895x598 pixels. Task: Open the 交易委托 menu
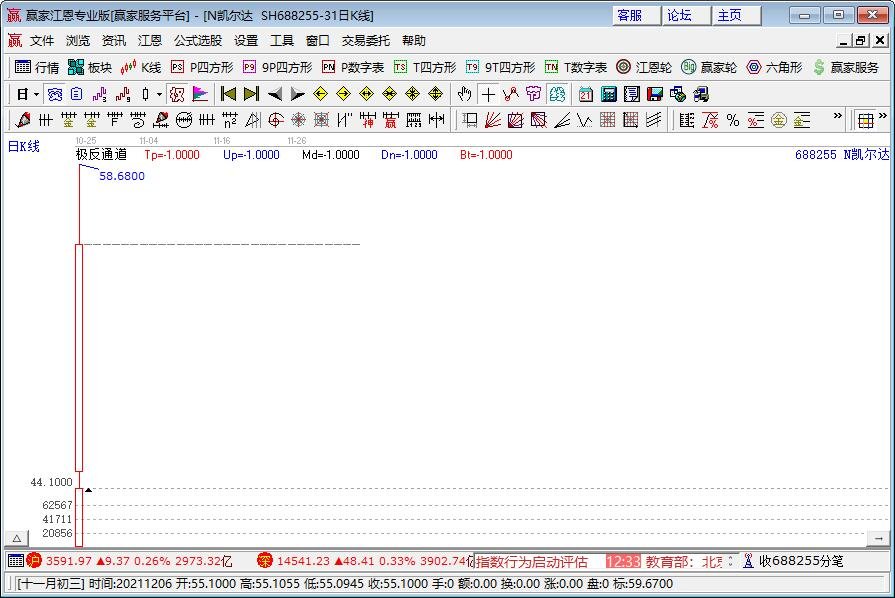point(366,41)
